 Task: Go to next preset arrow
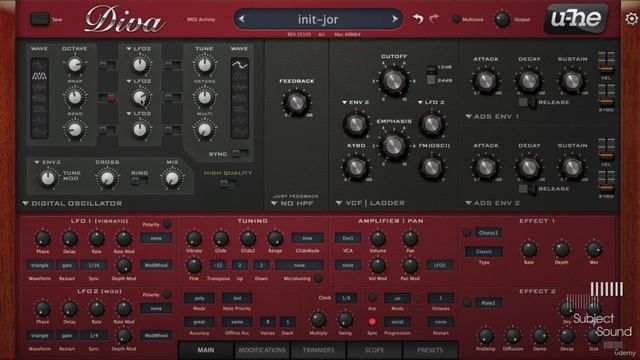(x=395, y=19)
